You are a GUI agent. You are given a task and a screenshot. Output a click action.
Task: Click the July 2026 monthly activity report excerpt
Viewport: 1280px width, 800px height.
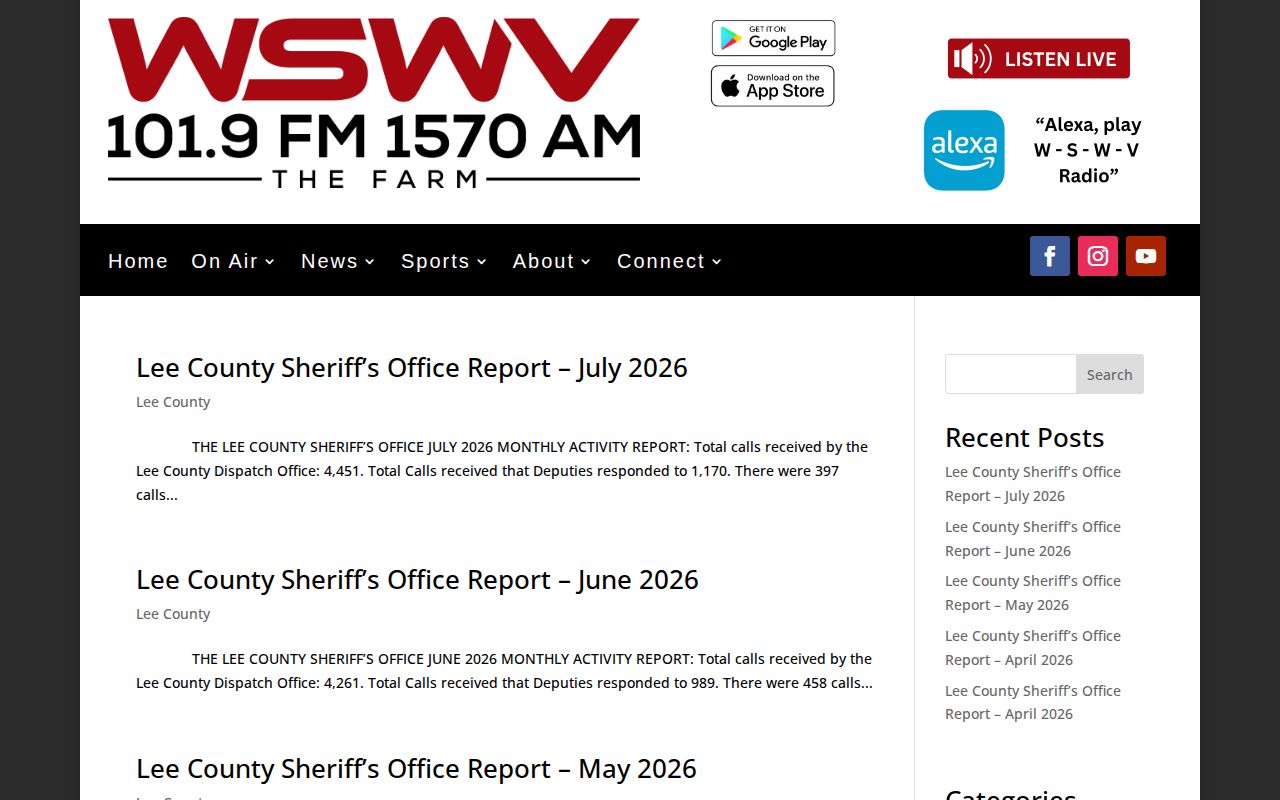click(x=502, y=471)
